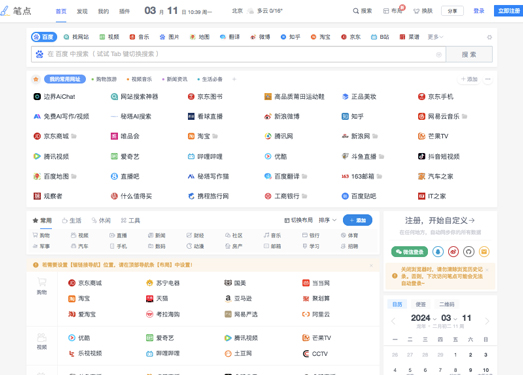Screen dimensions: 523x375
Task: Select the 生活 navigation tab
Action: [72, 221]
